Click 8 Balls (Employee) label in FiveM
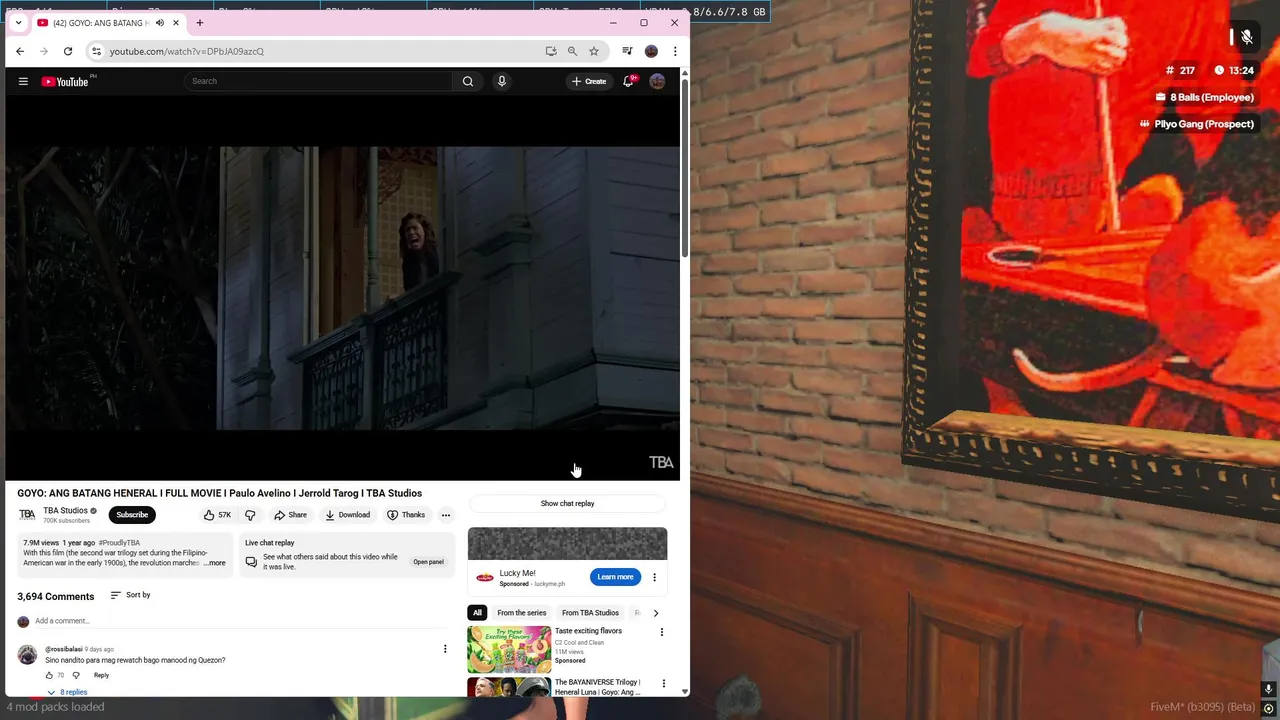Image resolution: width=1280 pixels, height=720 pixels. pos(1204,97)
